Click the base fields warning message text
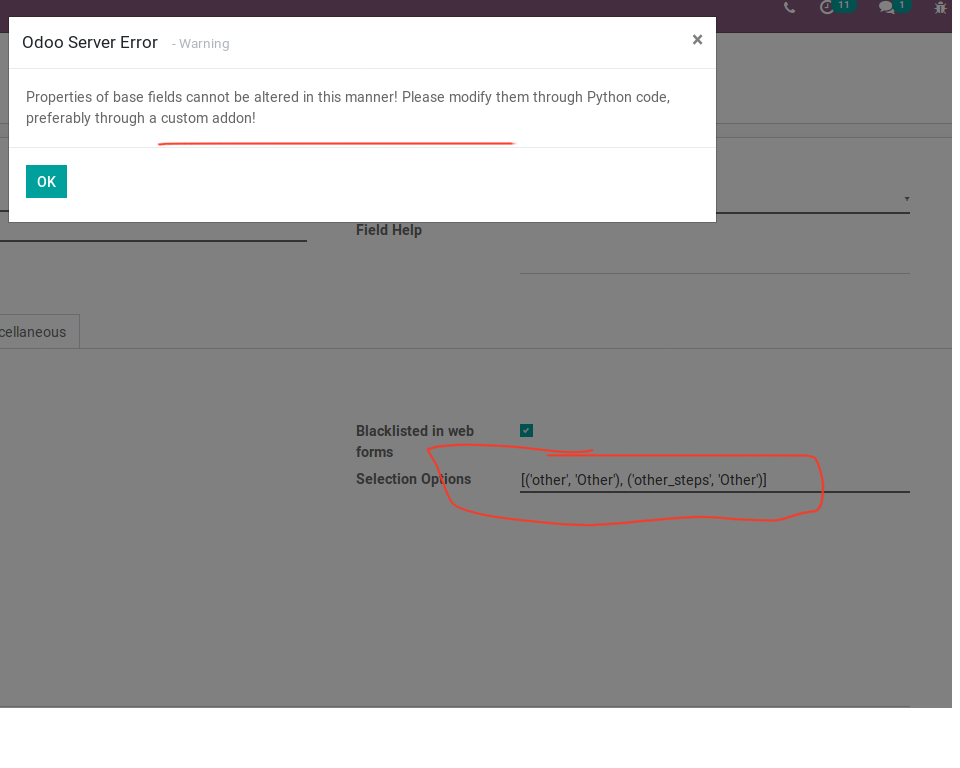Viewport: 960px width, 768px height. (x=347, y=107)
